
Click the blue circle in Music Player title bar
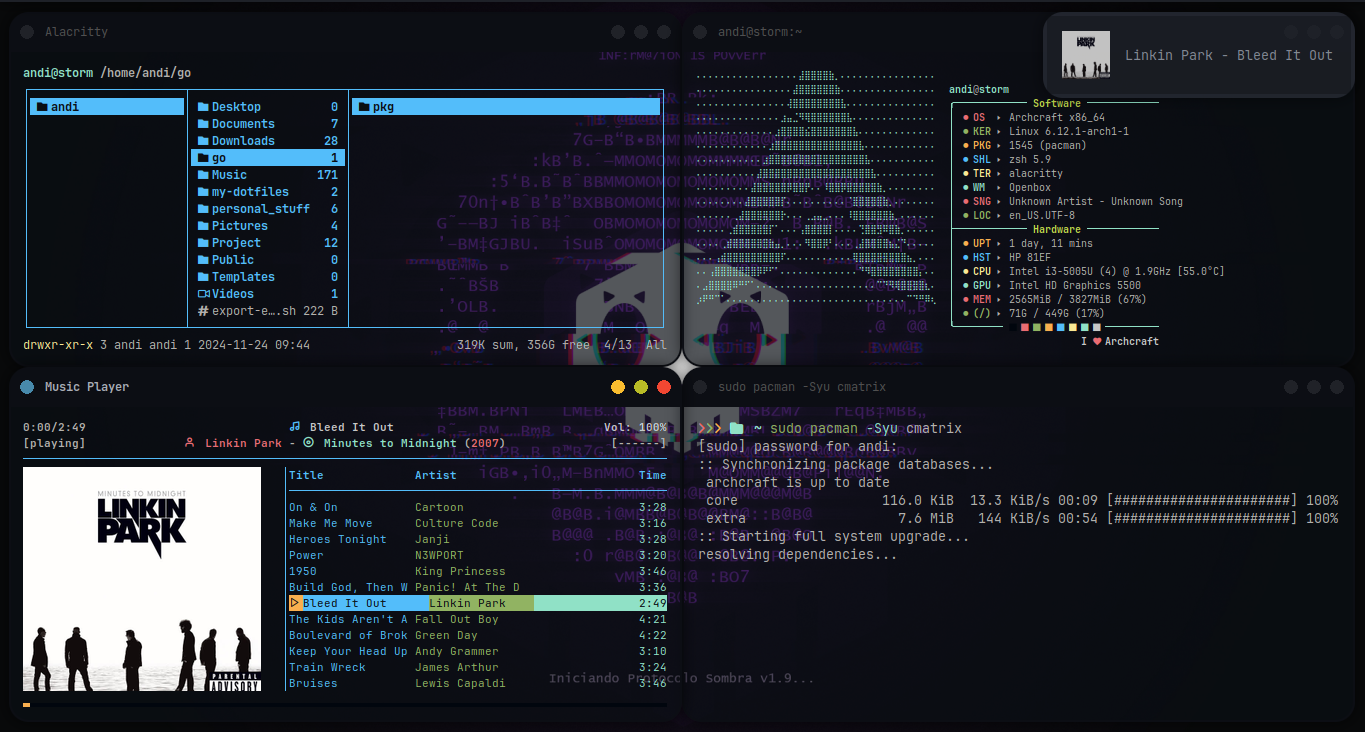(27, 387)
